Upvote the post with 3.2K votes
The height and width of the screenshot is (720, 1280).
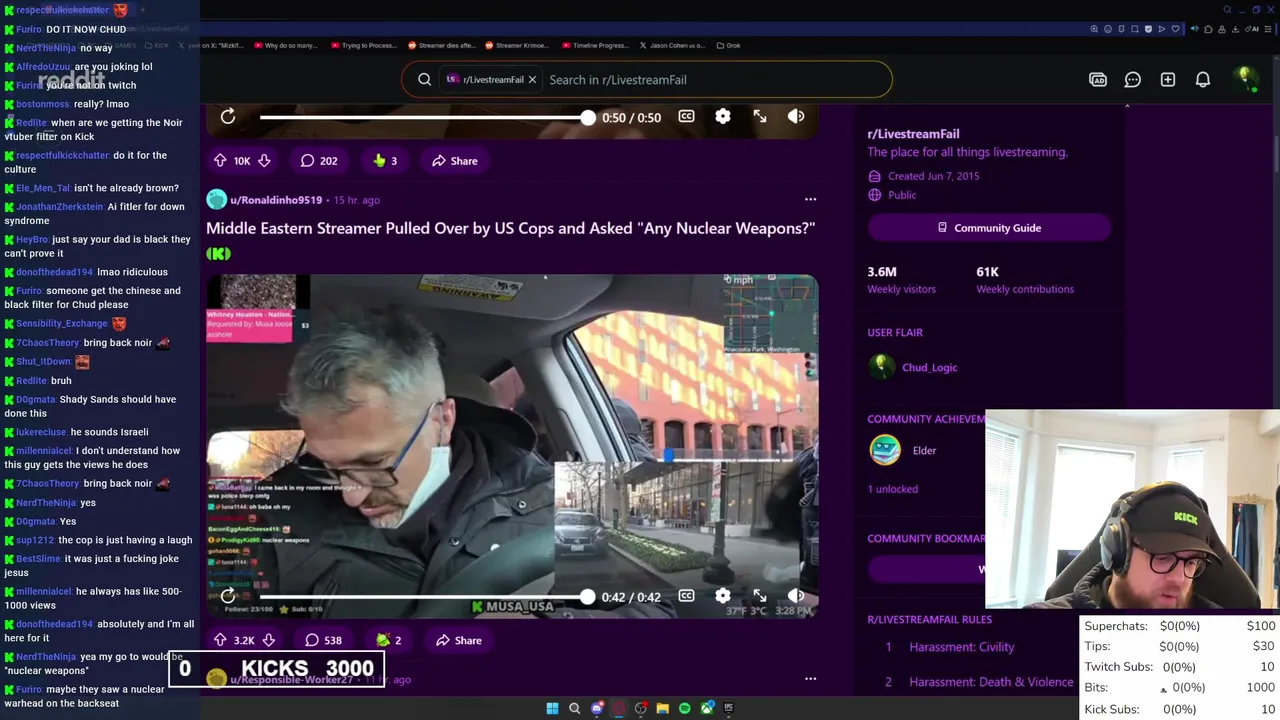[x=220, y=640]
